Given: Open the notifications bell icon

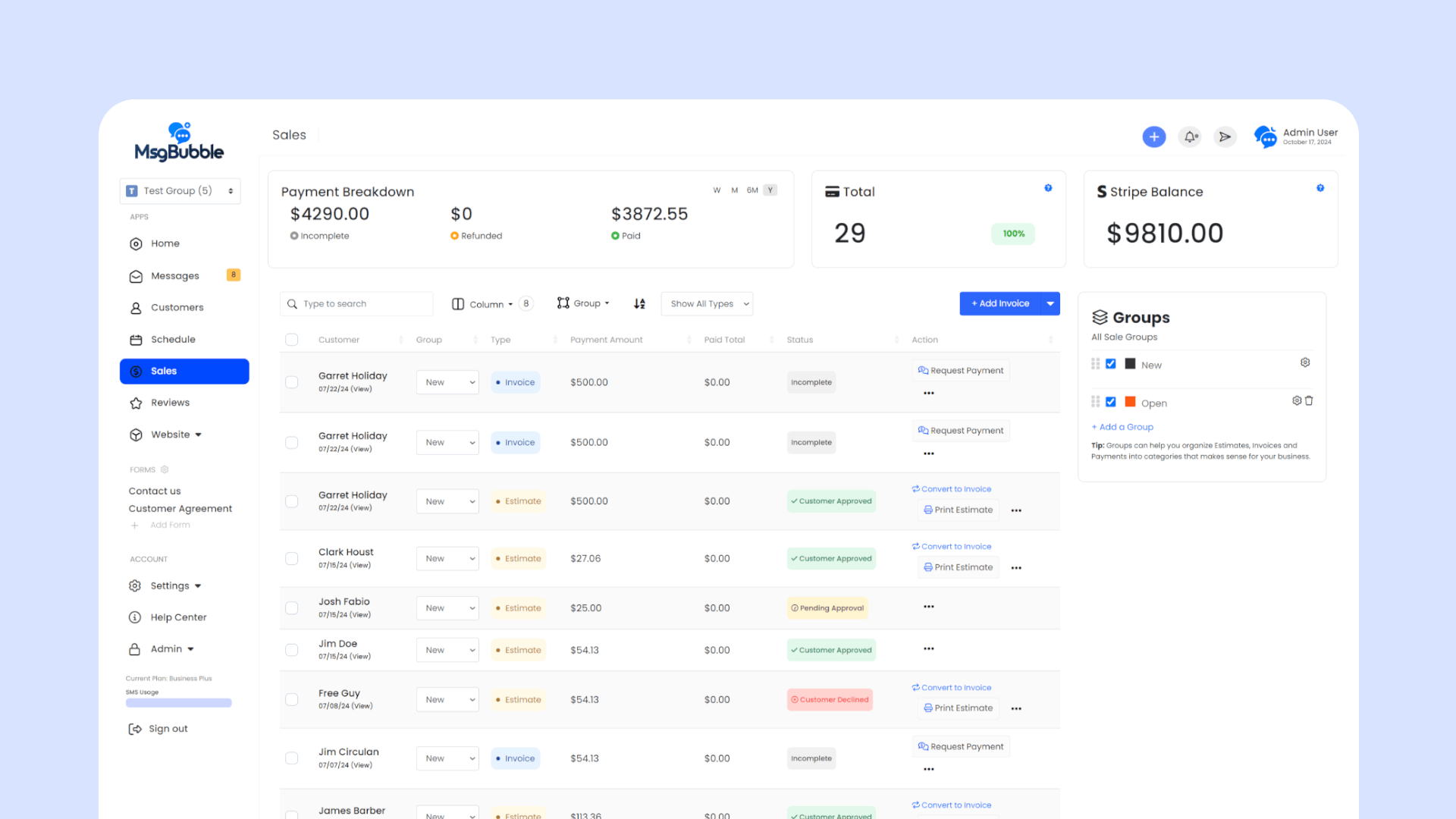Looking at the screenshot, I should point(1190,136).
